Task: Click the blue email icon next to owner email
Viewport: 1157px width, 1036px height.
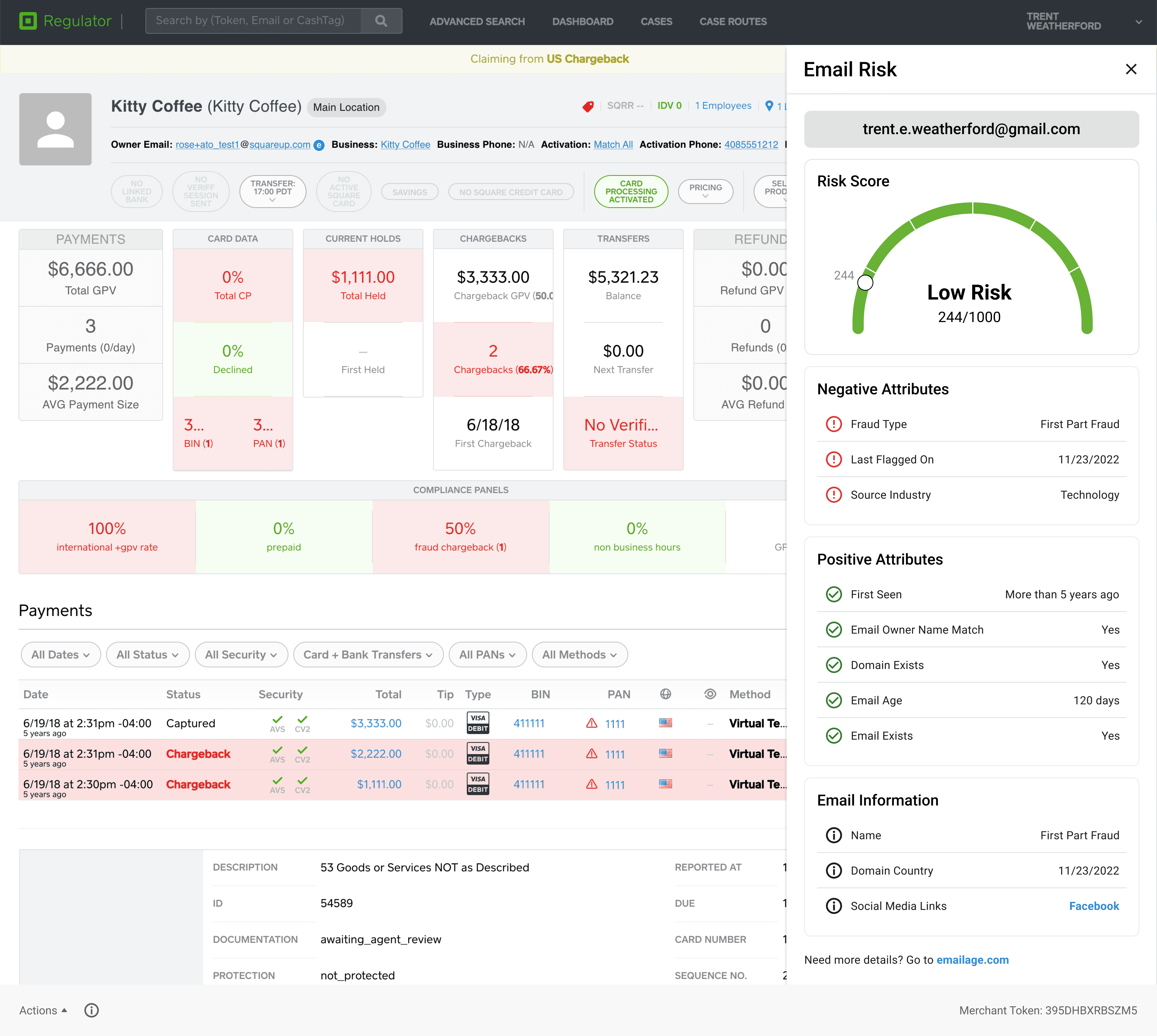Action: click(320, 145)
